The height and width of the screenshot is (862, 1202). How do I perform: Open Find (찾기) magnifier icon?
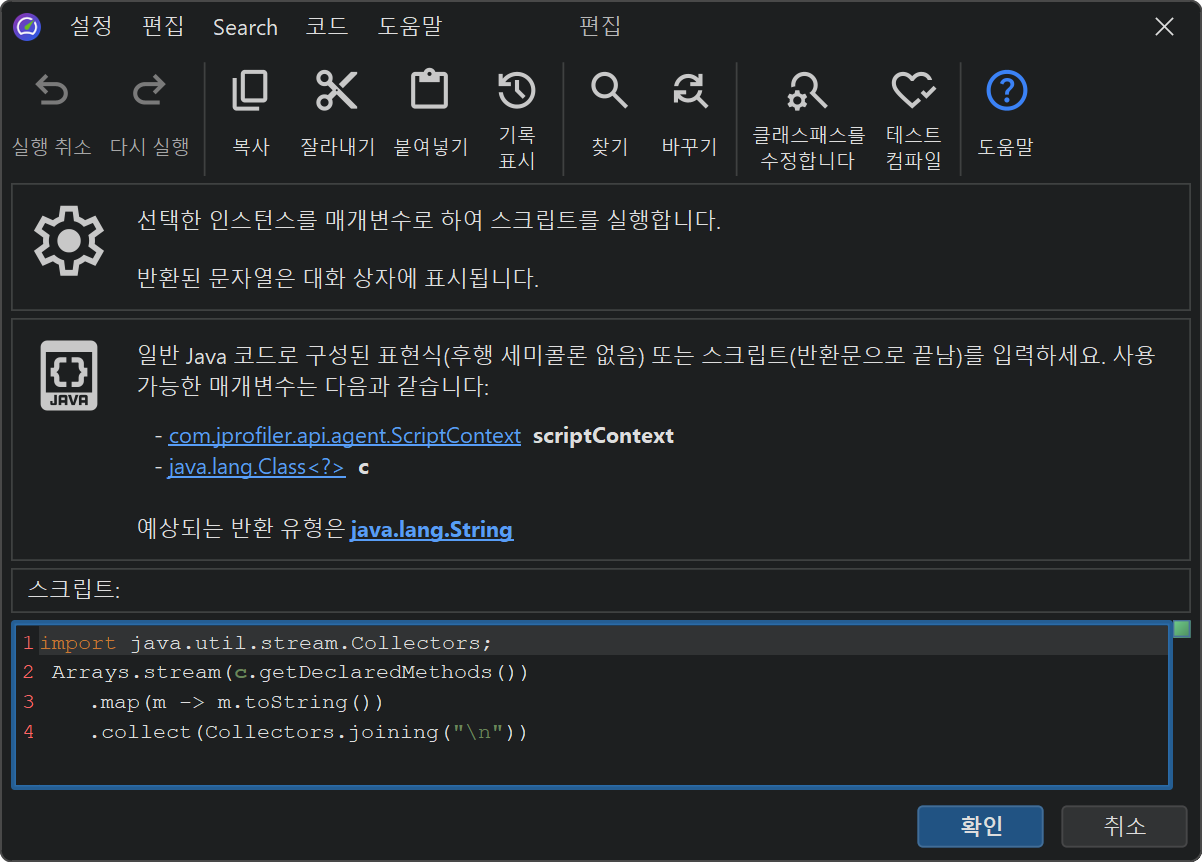(609, 91)
